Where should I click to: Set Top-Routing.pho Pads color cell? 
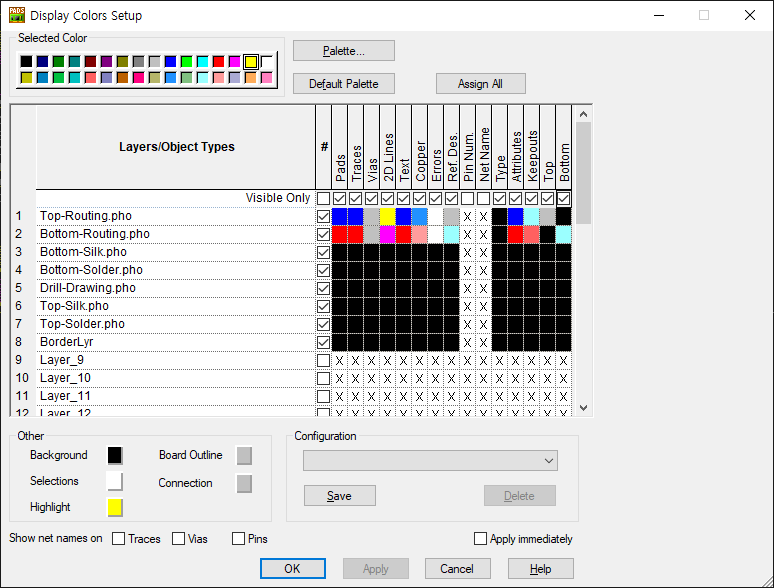click(340, 216)
